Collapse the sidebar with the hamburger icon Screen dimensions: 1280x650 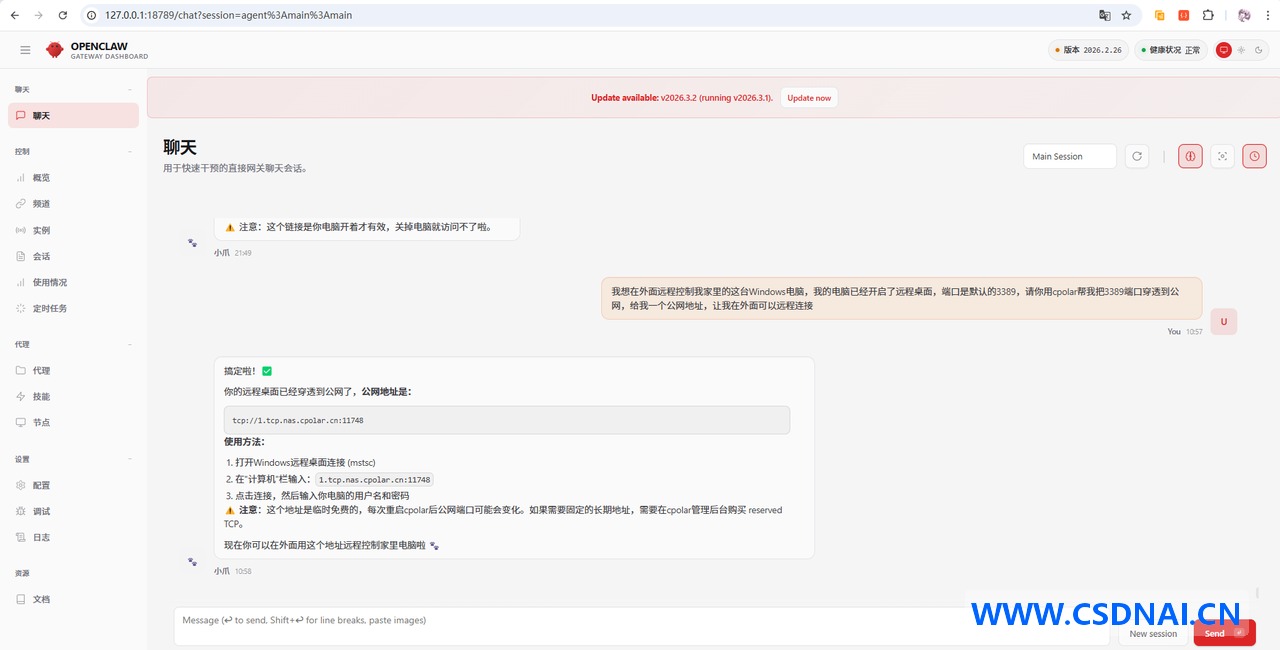tap(25, 50)
